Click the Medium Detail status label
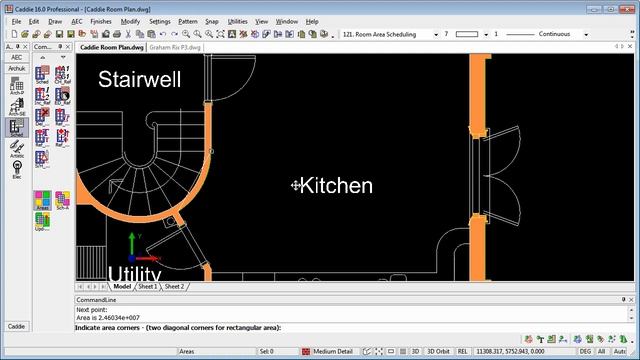640x360 pixels. (x=333, y=351)
